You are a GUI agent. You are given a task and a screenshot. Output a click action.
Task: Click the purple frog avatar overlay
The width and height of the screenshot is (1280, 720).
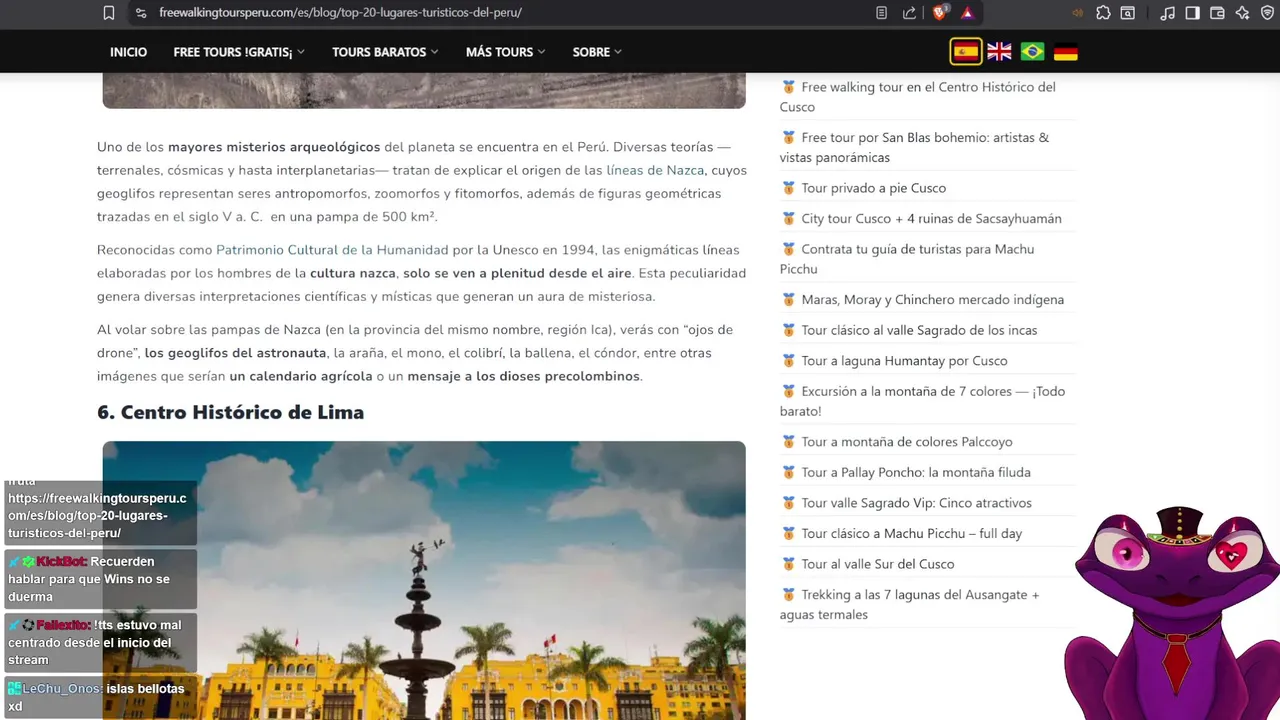click(x=1172, y=615)
